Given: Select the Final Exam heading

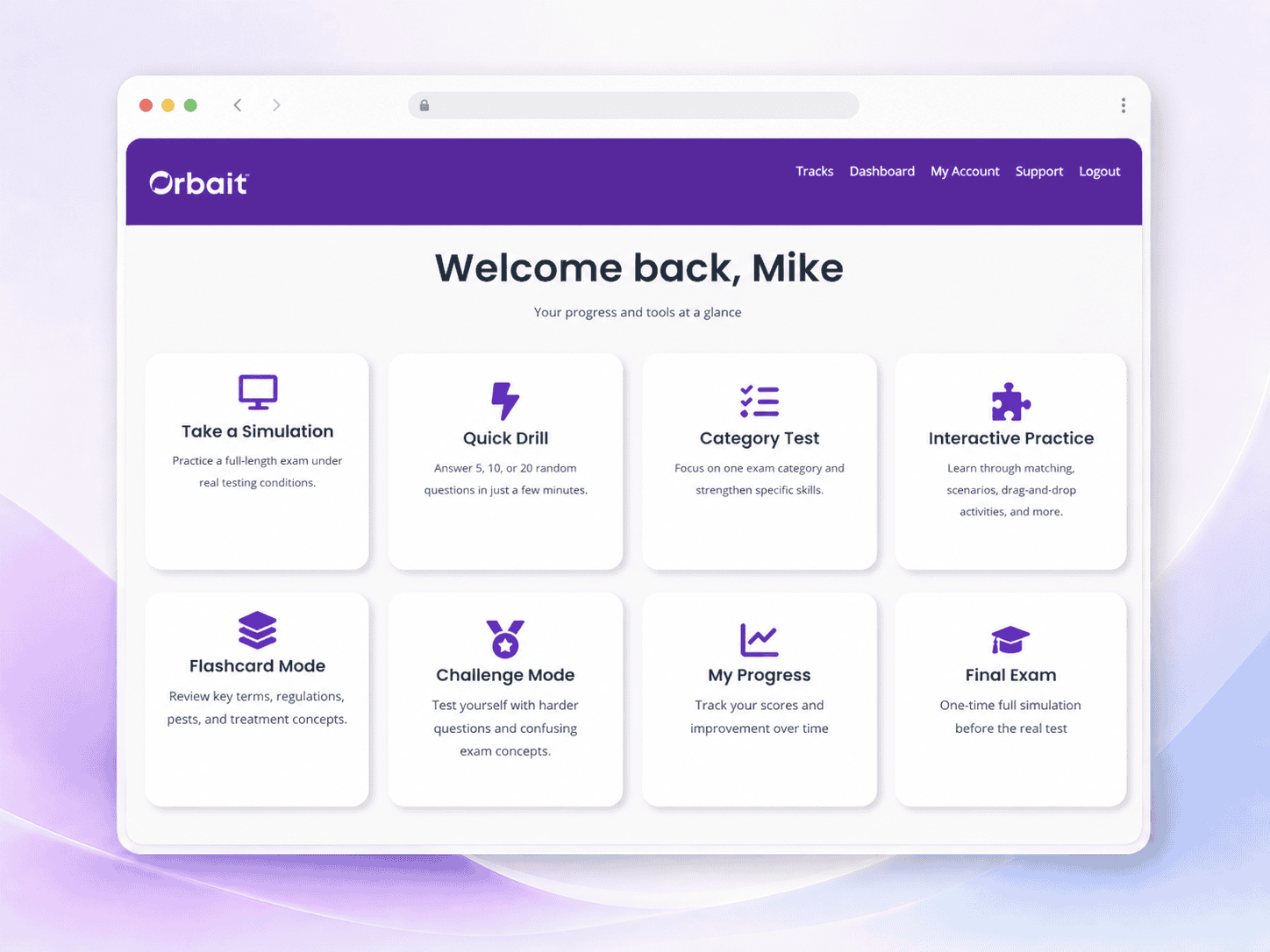Looking at the screenshot, I should point(1011,675).
